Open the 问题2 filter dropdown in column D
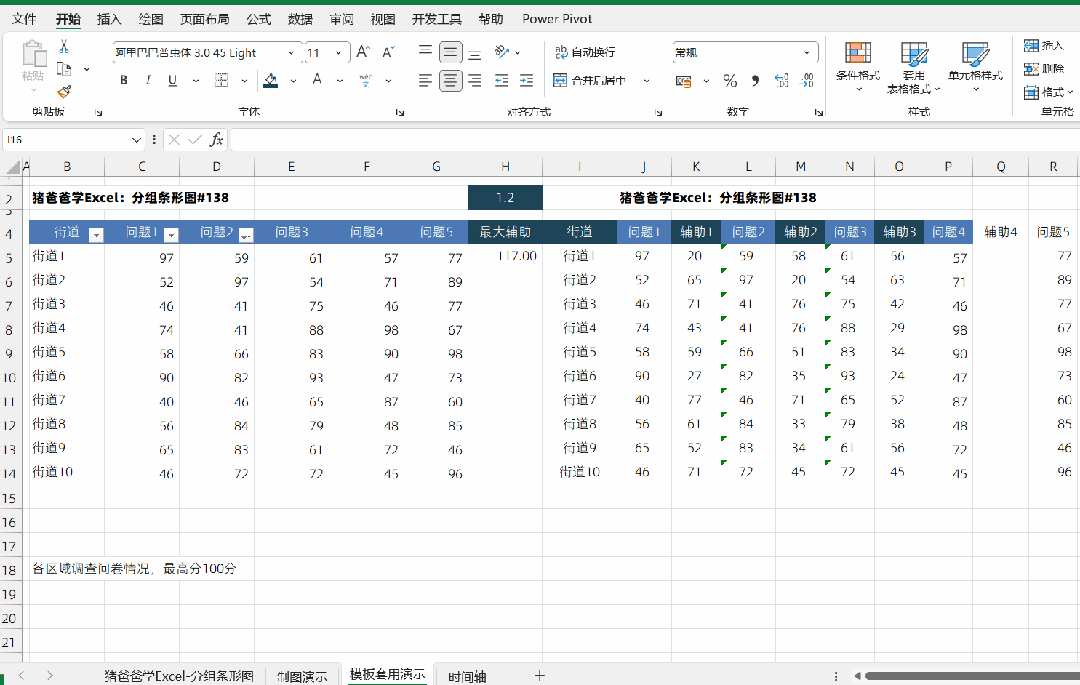Screen dimensions: 1080x685 pos(246,235)
